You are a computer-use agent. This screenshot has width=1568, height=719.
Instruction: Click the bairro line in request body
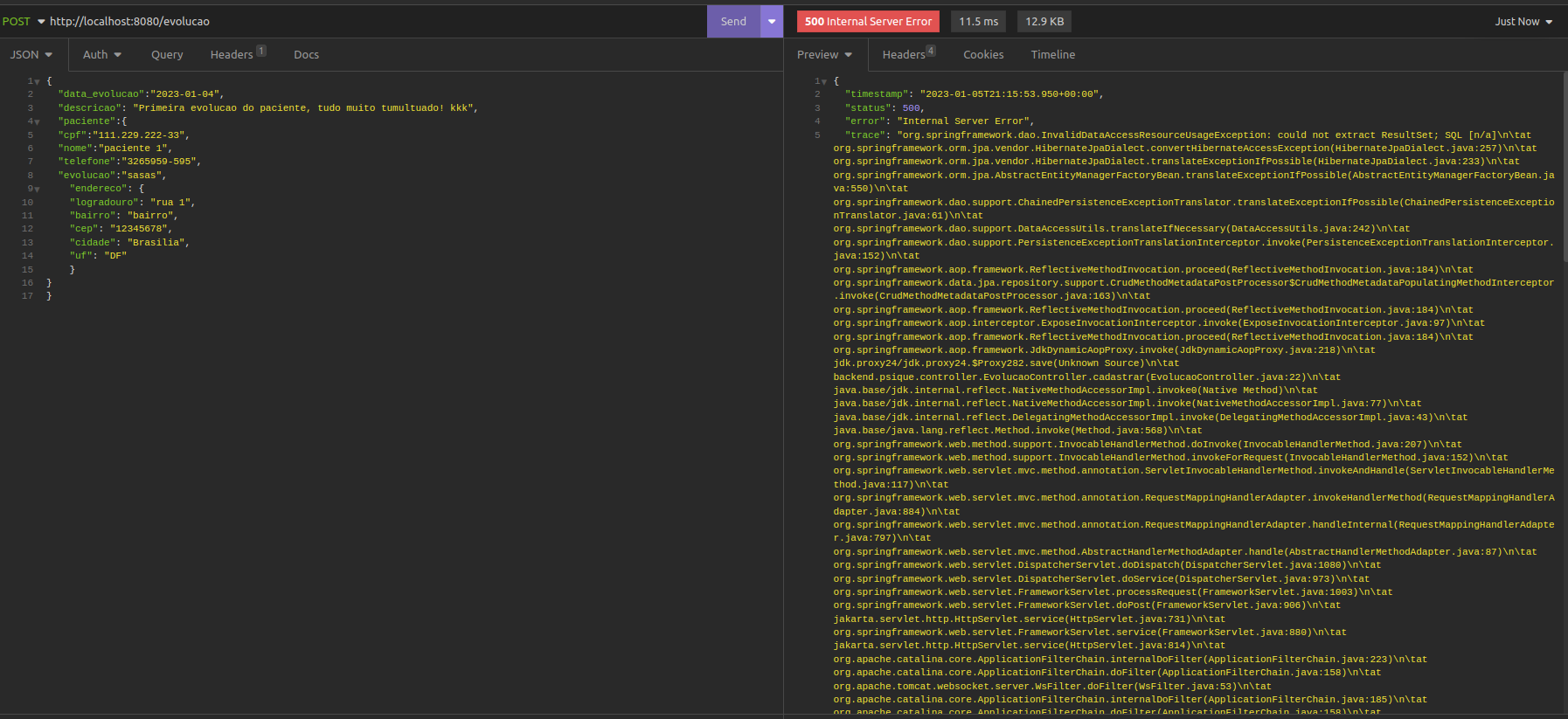[x=123, y=216]
